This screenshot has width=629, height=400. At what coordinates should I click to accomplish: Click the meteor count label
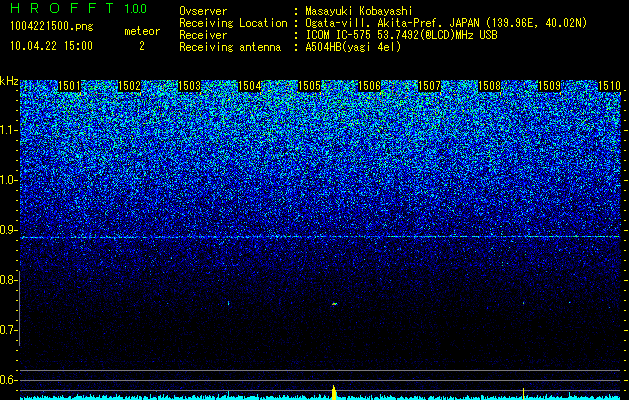pos(142,31)
